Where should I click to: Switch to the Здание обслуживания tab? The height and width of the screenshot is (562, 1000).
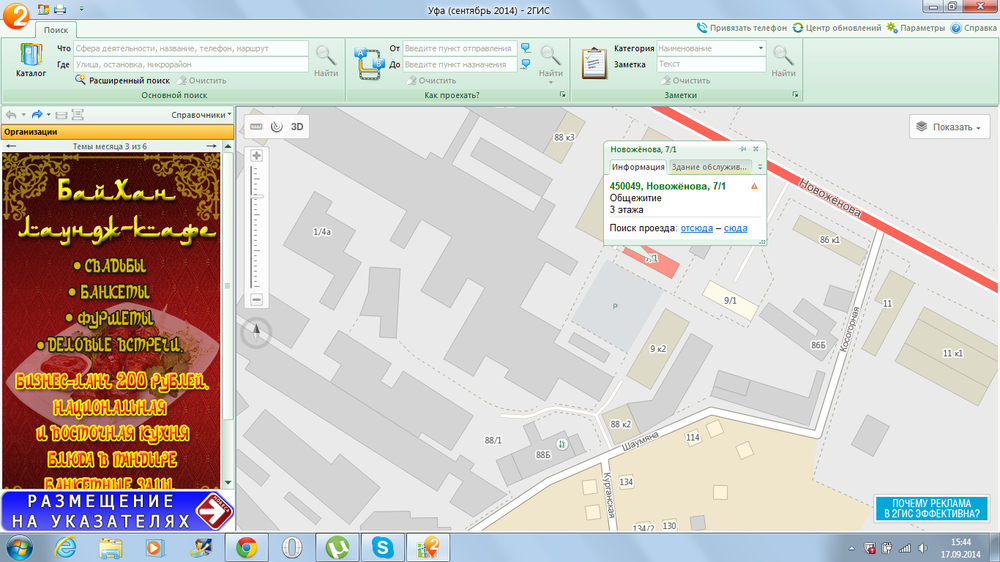(709, 166)
